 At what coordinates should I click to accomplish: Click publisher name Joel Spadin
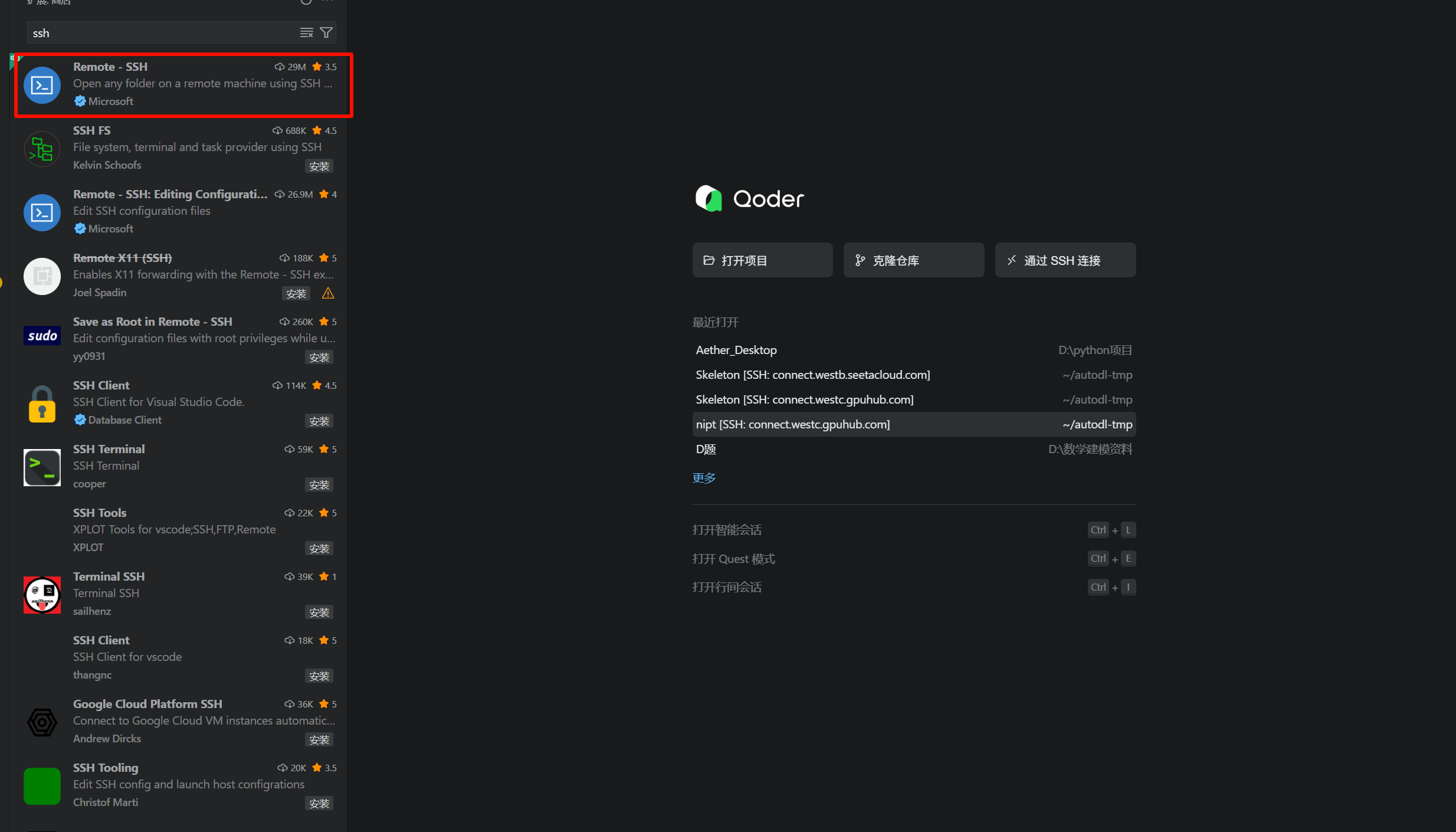pos(100,293)
